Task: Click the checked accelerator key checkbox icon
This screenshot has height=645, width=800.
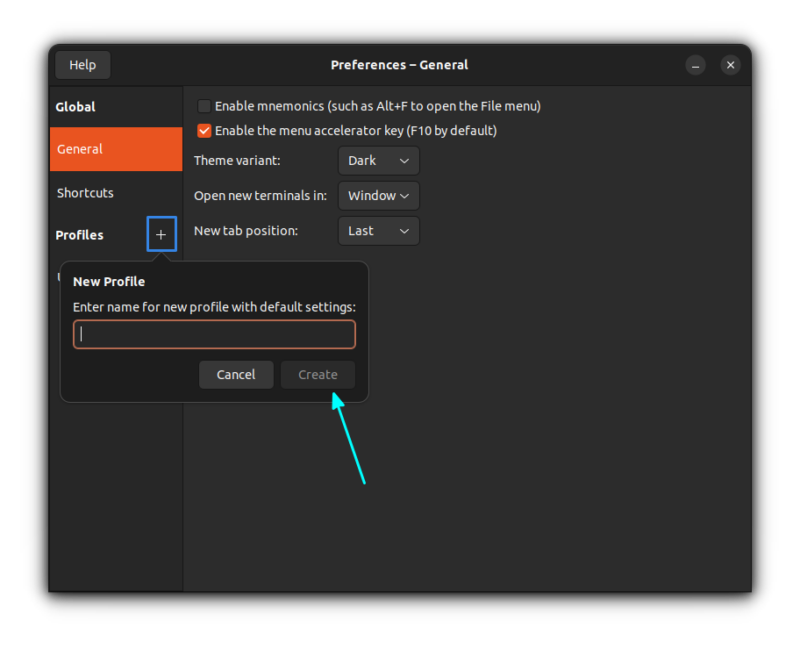Action: [204, 130]
